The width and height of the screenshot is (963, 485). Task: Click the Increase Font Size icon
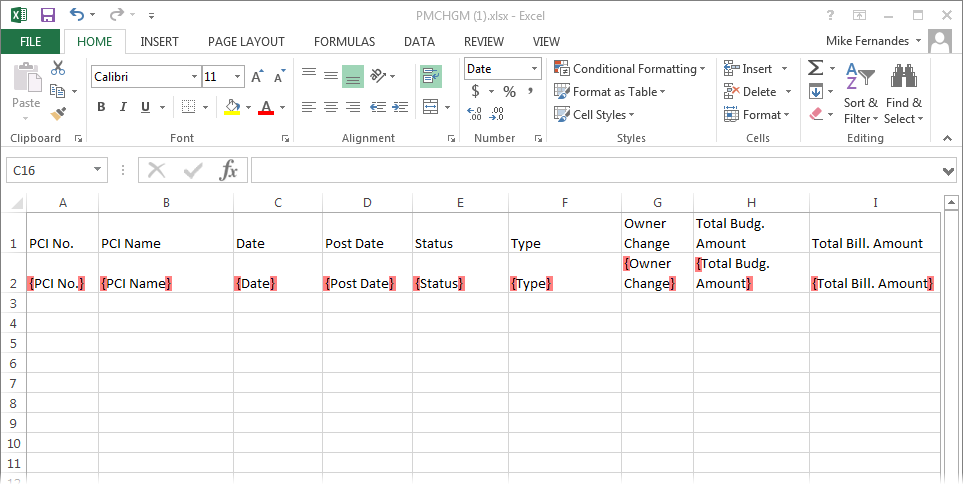pos(257,77)
